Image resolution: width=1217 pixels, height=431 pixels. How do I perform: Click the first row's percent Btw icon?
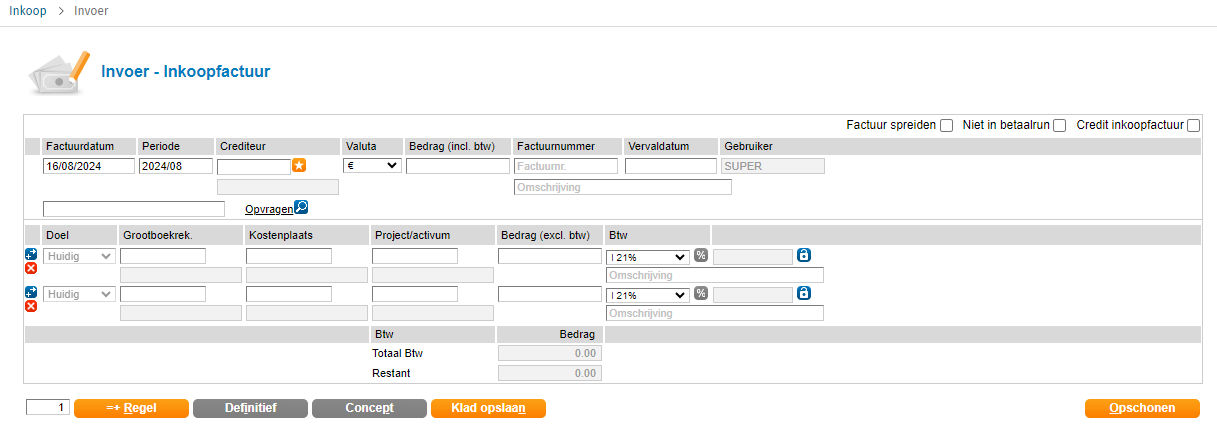701,256
